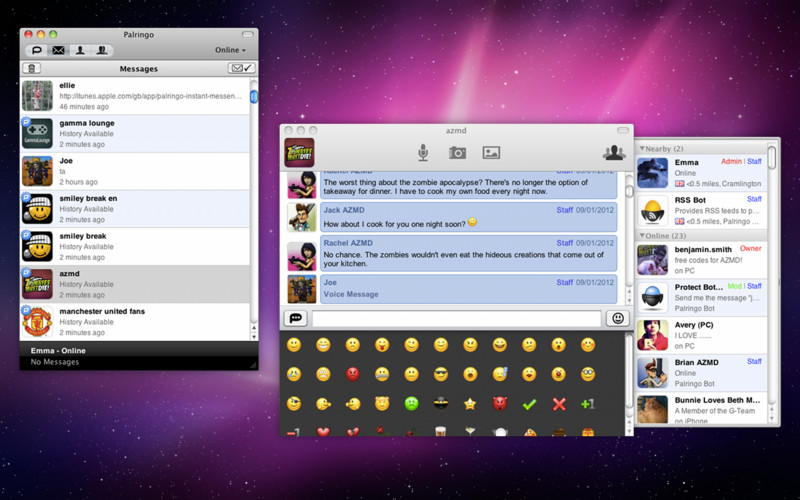The image size is (800, 500).
Task: Select Bunnie Loves Beth M... member row
Action: click(x=701, y=409)
